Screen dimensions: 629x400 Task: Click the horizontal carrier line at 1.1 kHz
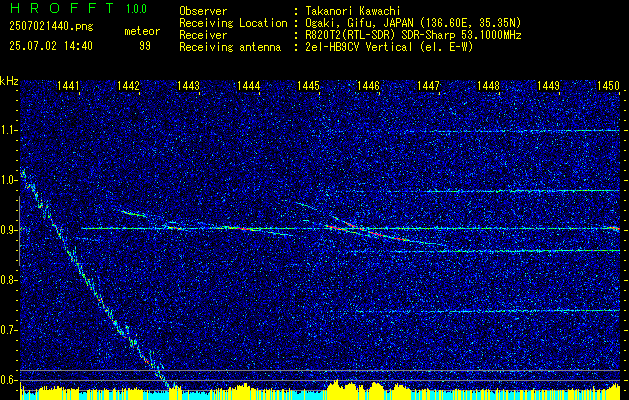pyautogui.click(x=511, y=131)
